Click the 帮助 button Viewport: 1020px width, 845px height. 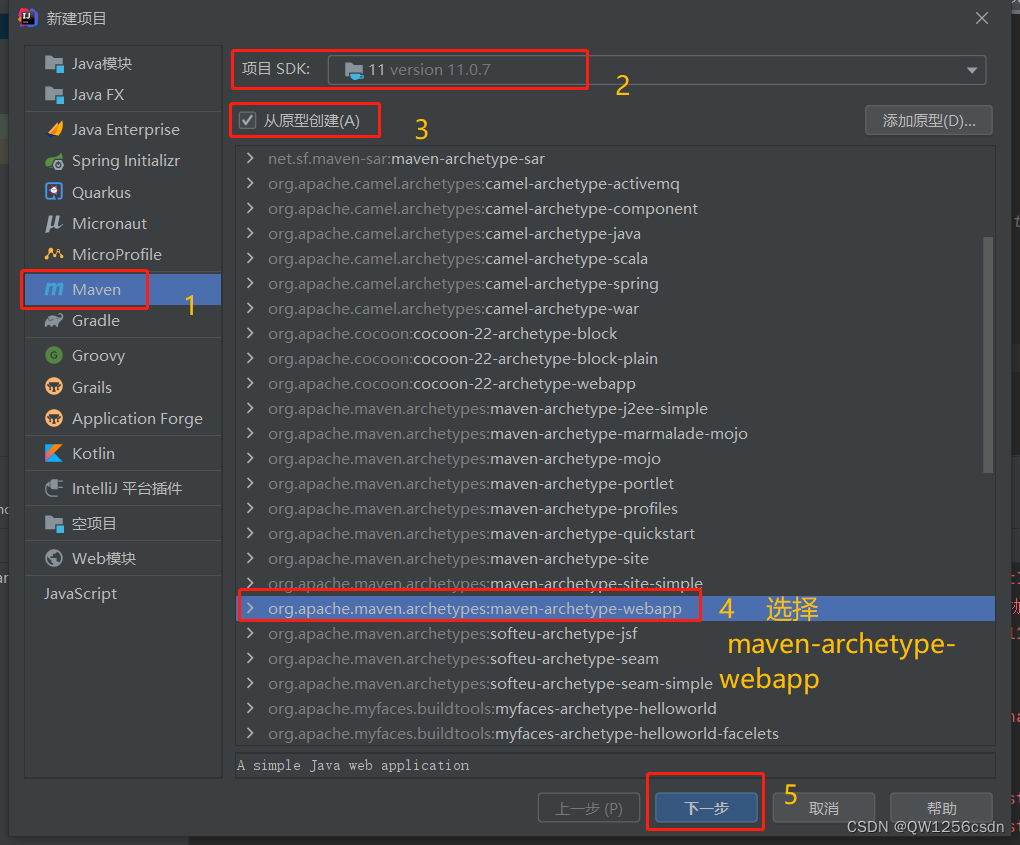pos(941,809)
